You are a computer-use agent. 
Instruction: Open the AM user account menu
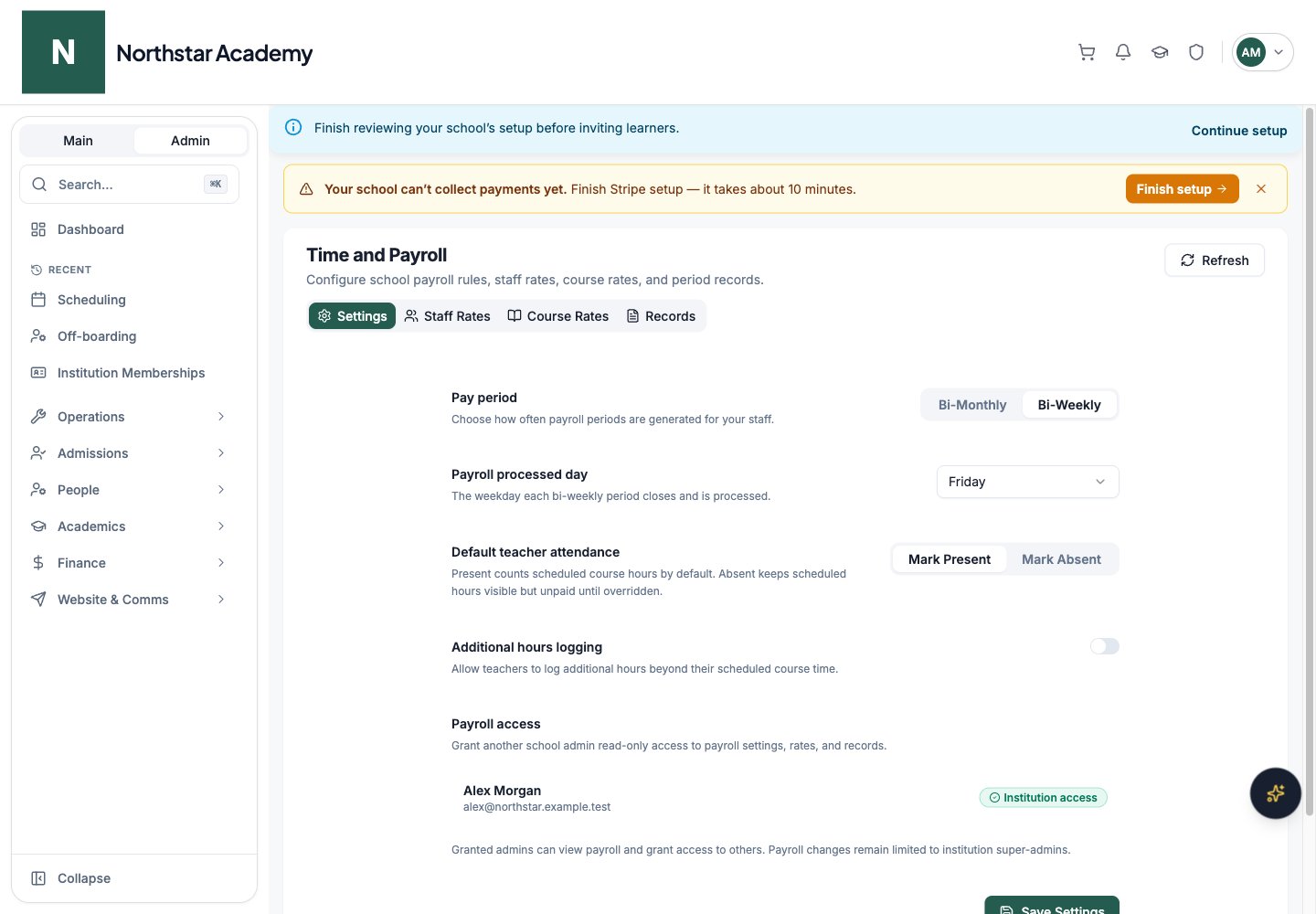click(x=1263, y=52)
